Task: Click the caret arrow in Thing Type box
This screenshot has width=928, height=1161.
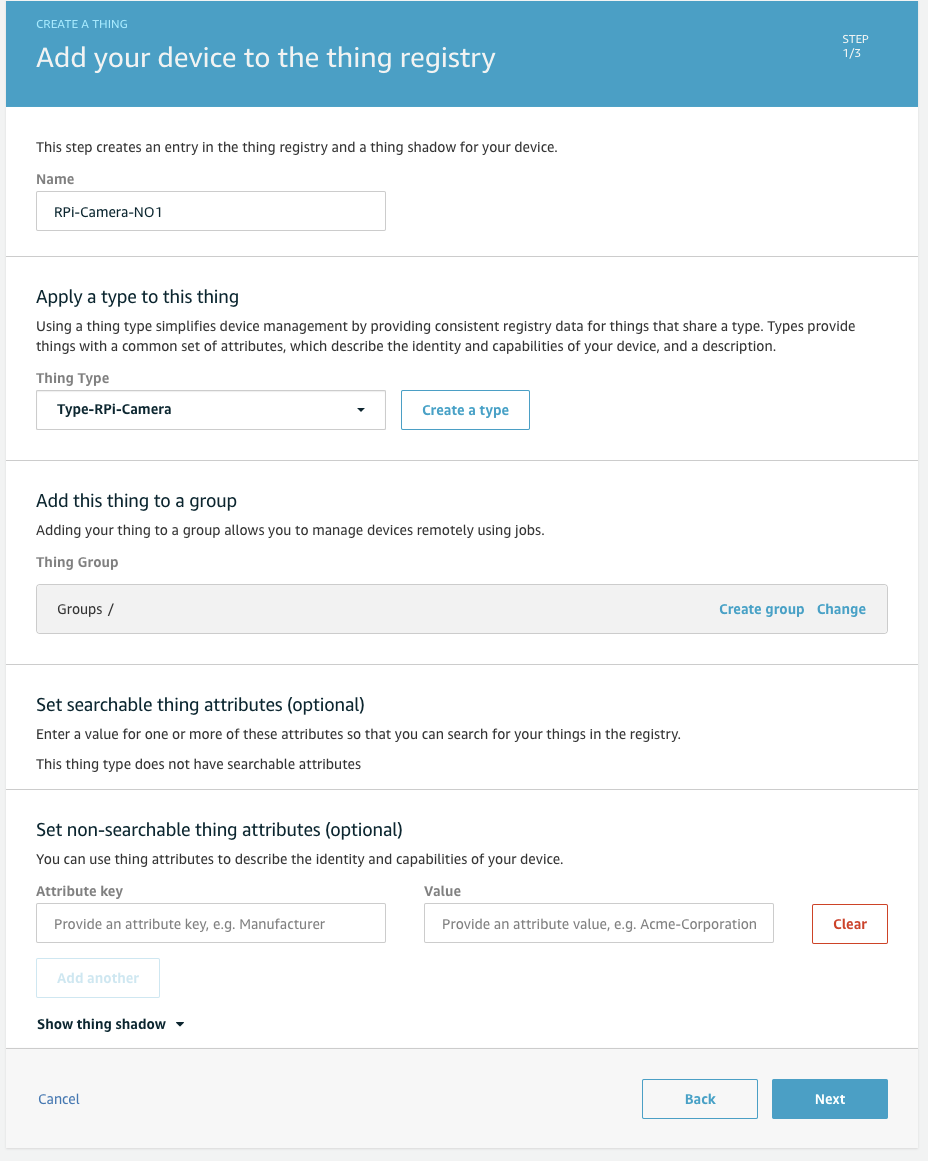Action: 361,410
